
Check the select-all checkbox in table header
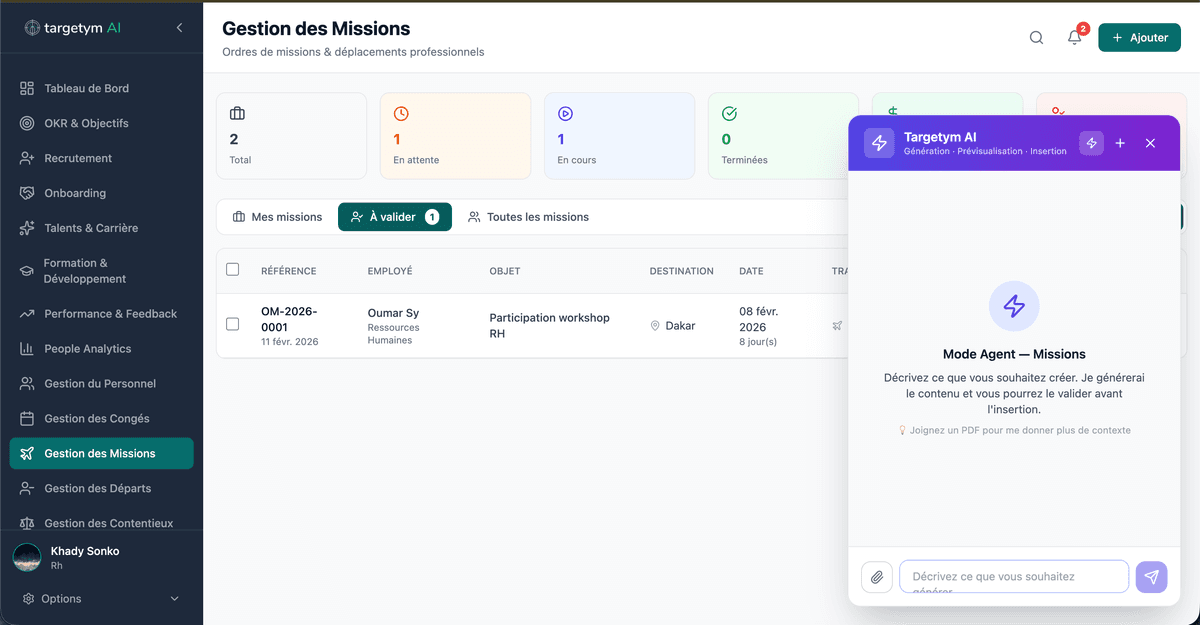234,270
